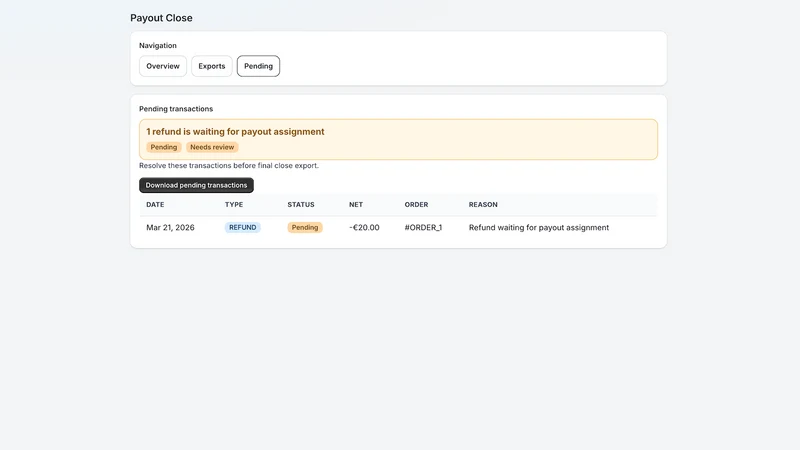Click the STATUS column header
Screen dimensions: 800x450
point(301,205)
